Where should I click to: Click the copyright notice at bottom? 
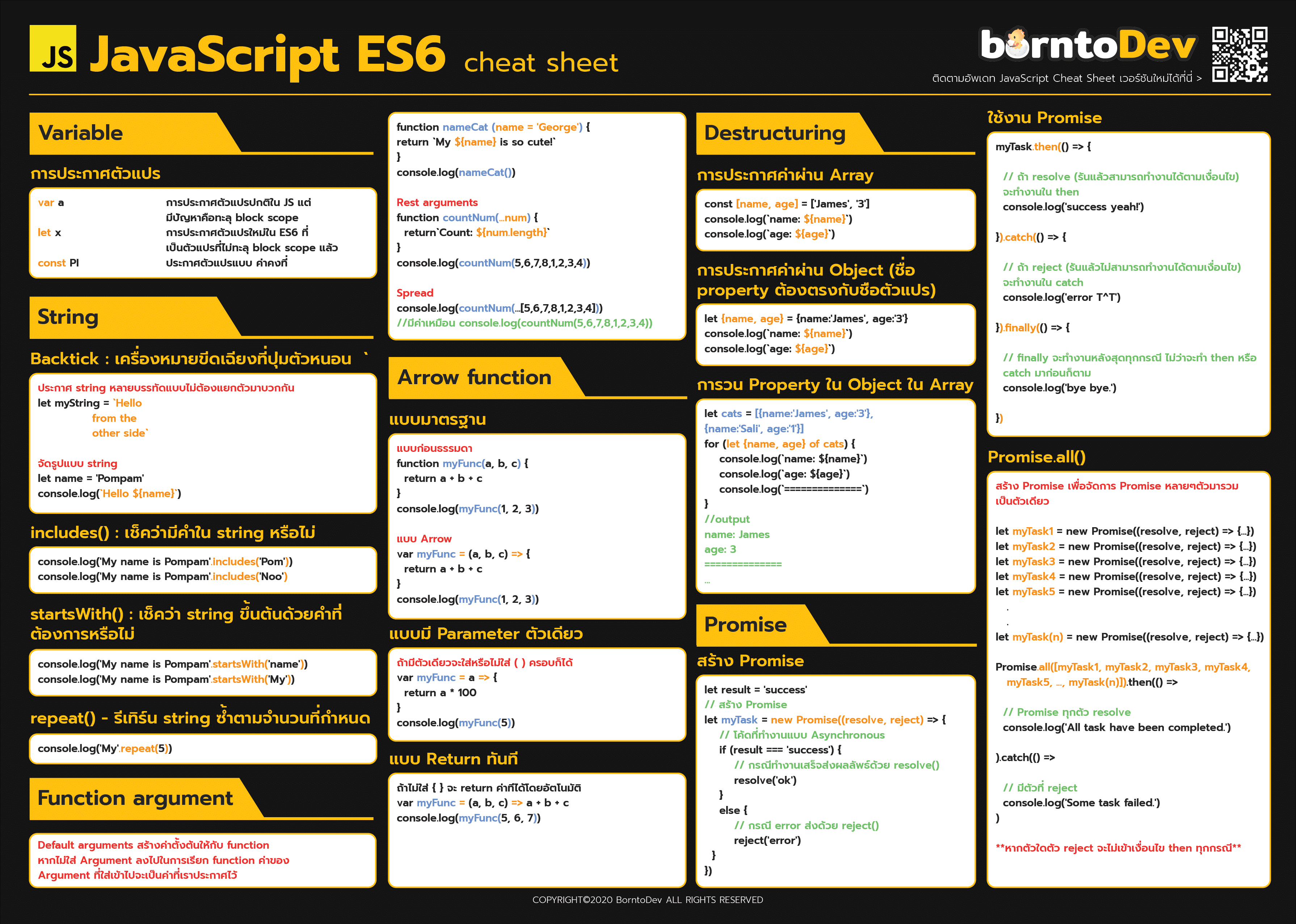(x=648, y=900)
